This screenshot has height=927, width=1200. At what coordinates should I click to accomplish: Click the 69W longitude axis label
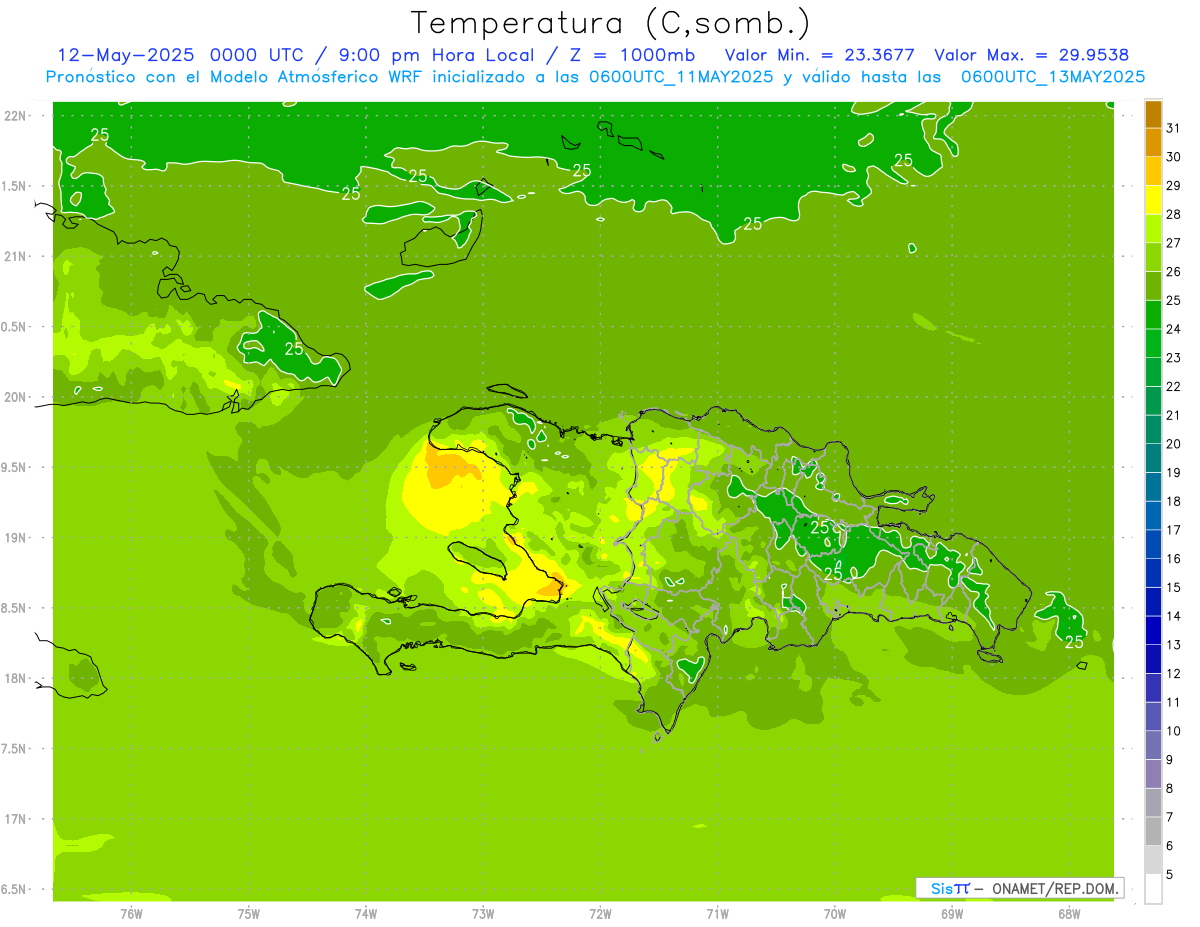[x=952, y=914]
